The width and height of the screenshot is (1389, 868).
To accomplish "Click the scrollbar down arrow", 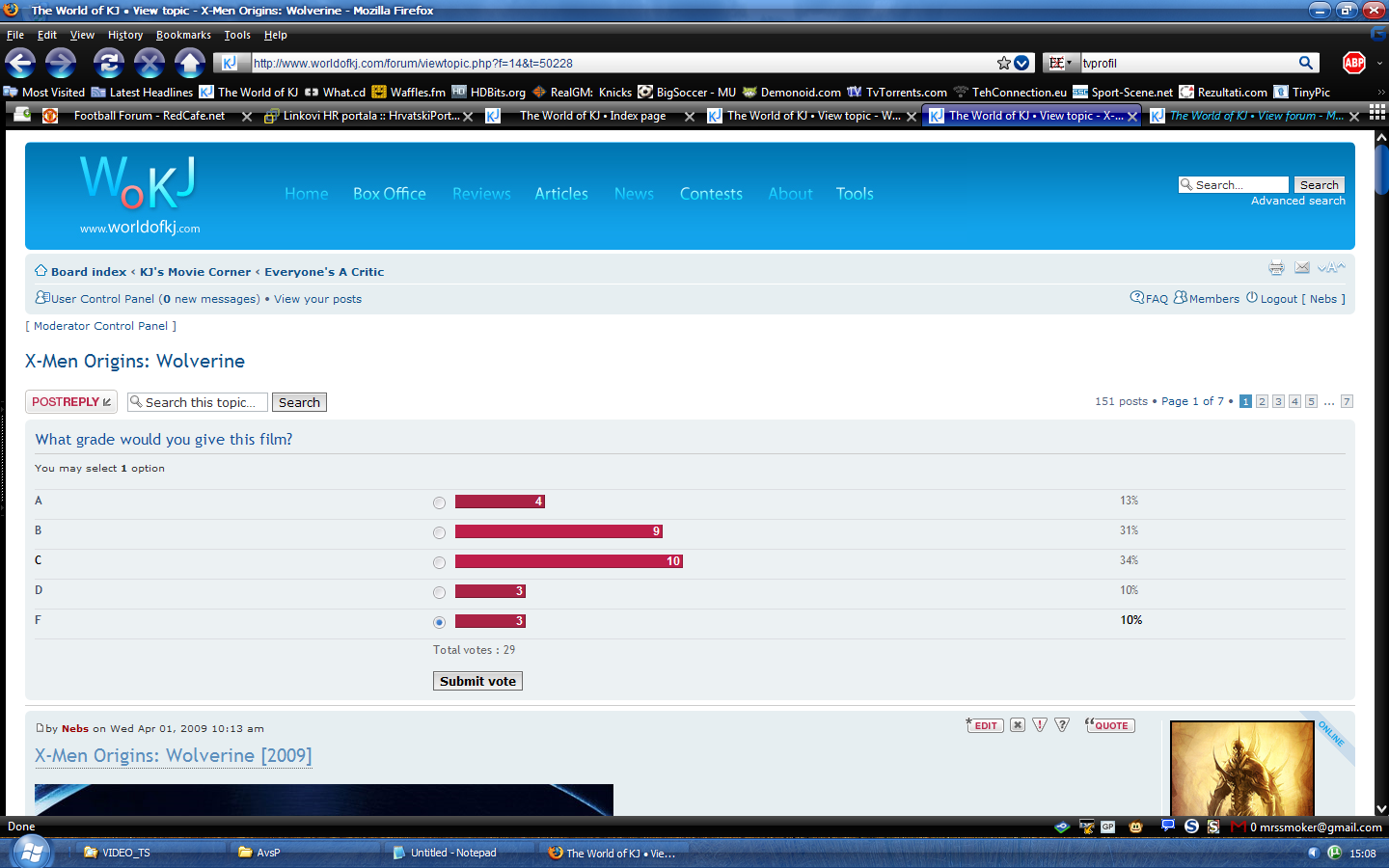I will click(1381, 808).
